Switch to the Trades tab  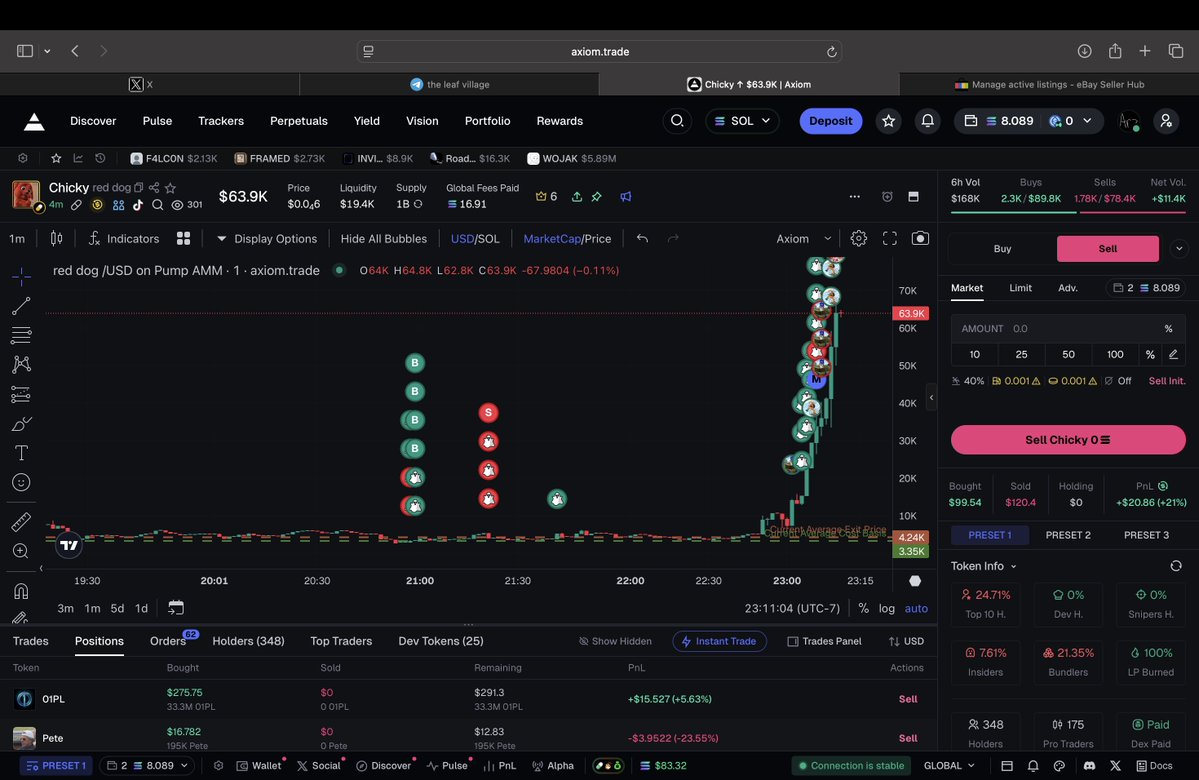[x=31, y=641]
